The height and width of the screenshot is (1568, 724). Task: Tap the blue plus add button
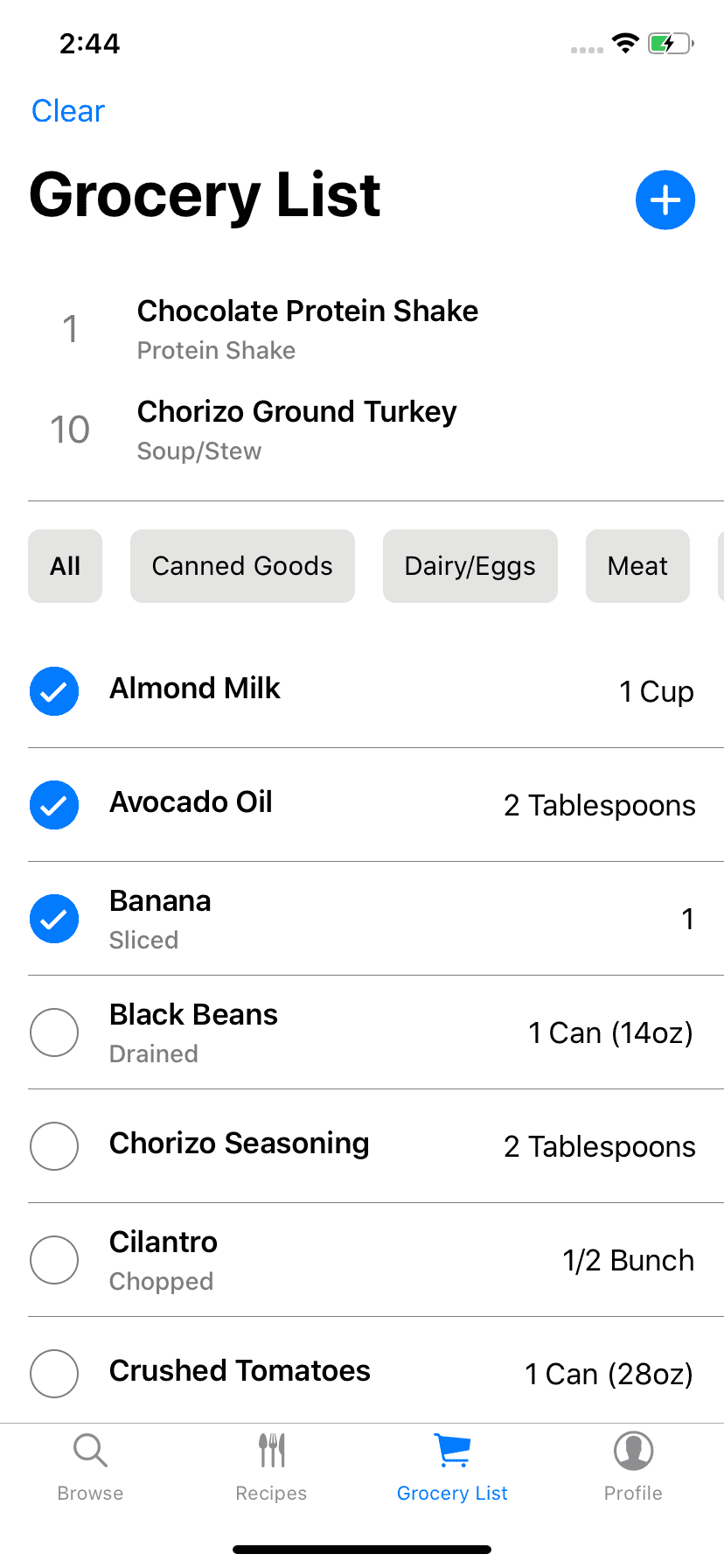665,200
